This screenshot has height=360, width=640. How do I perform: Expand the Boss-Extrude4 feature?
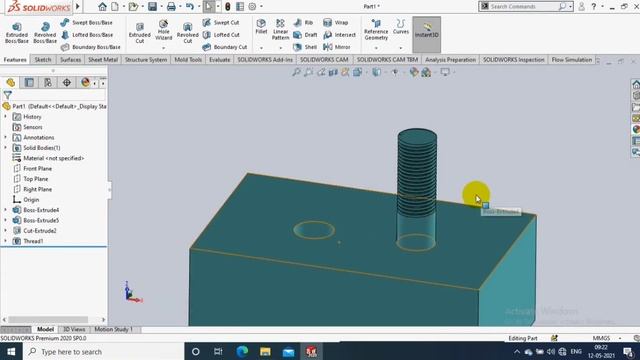point(6,210)
